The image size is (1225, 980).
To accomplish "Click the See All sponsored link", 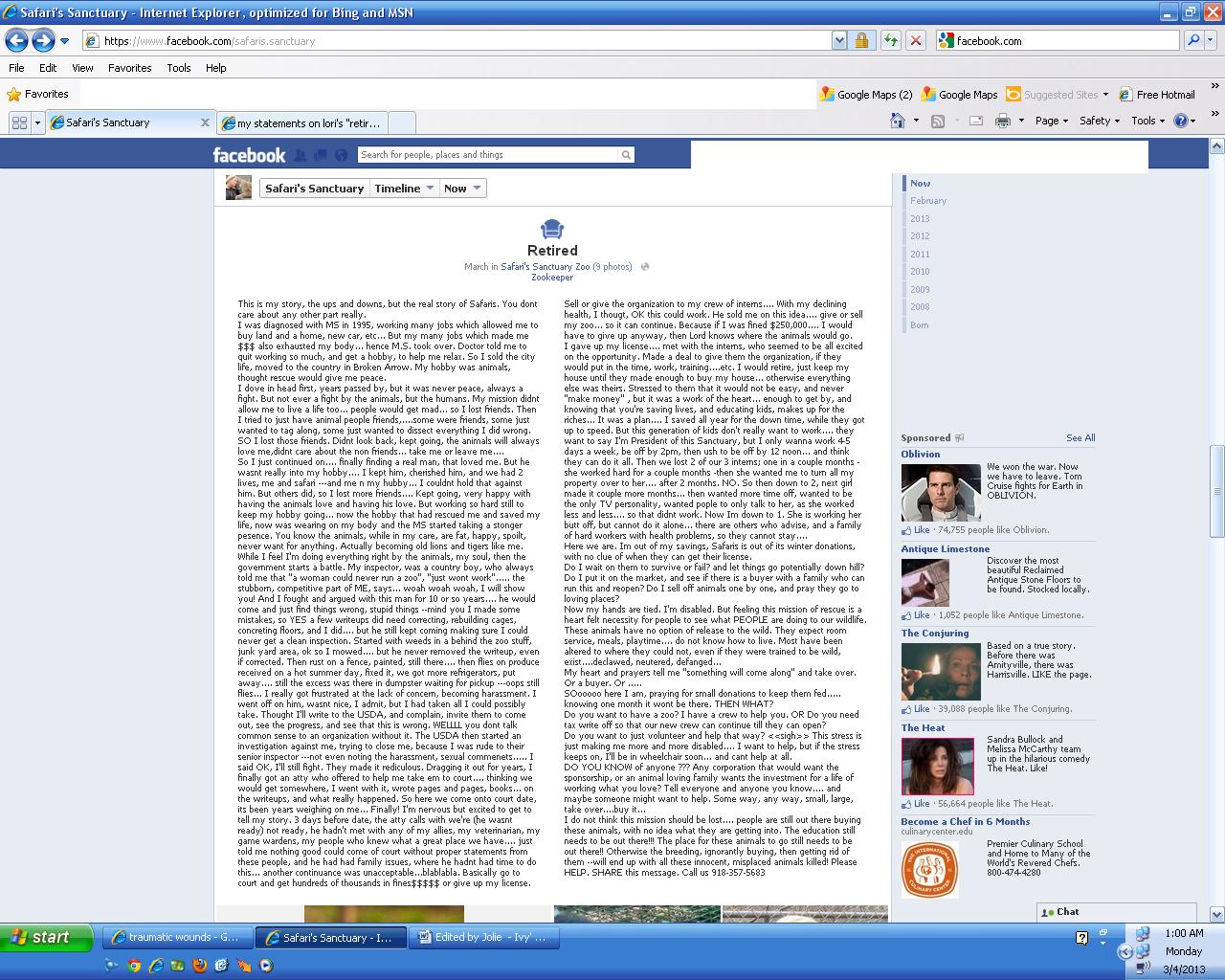I will tap(1080, 438).
